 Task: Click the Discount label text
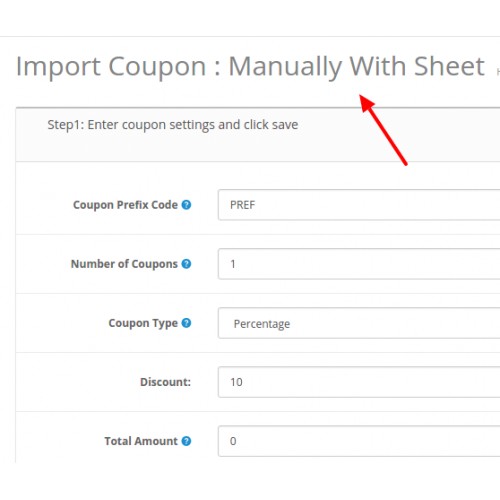(165, 382)
